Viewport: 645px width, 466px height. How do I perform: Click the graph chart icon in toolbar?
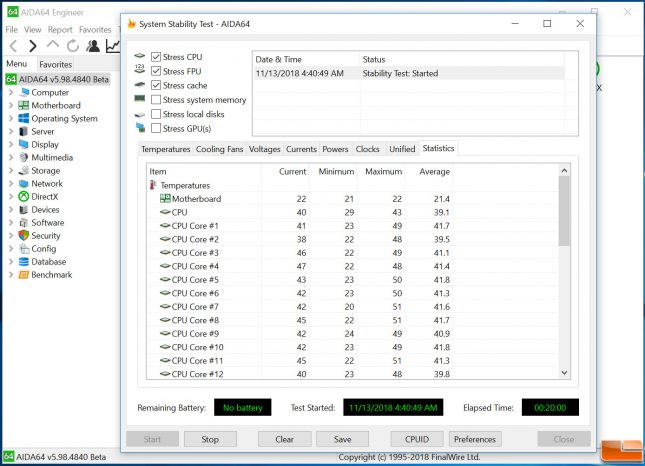pos(113,46)
